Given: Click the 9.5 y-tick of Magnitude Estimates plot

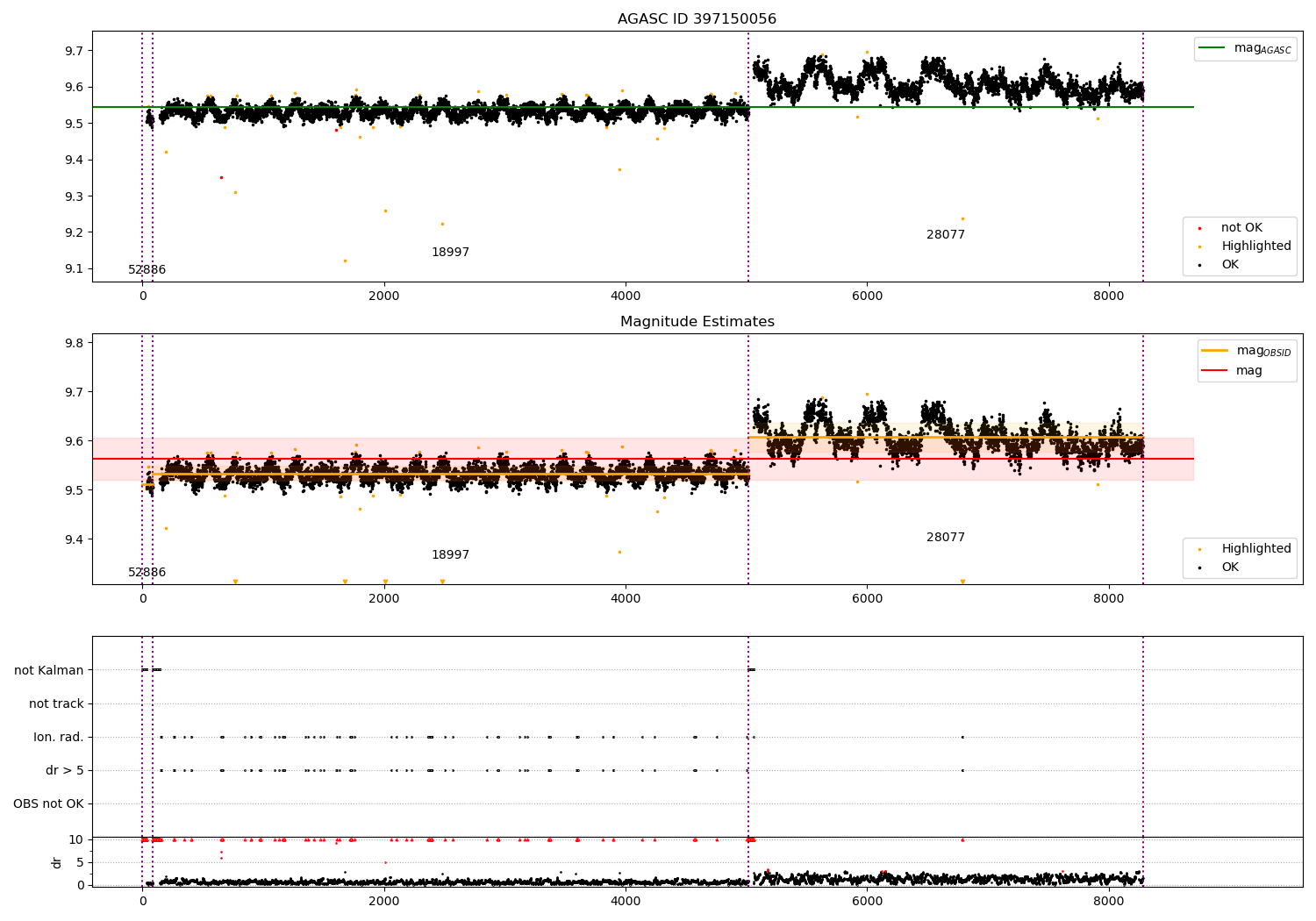Looking at the screenshot, I should [x=75, y=490].
